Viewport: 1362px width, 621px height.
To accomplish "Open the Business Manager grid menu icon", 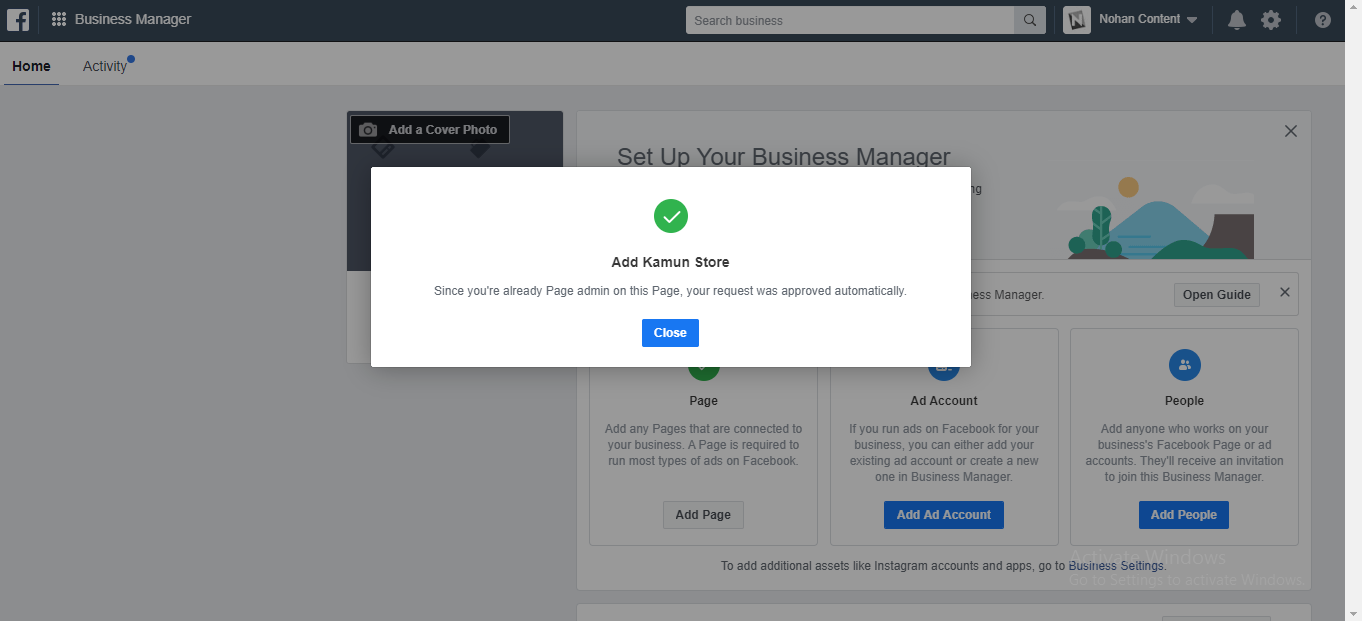I will pyautogui.click(x=59, y=20).
